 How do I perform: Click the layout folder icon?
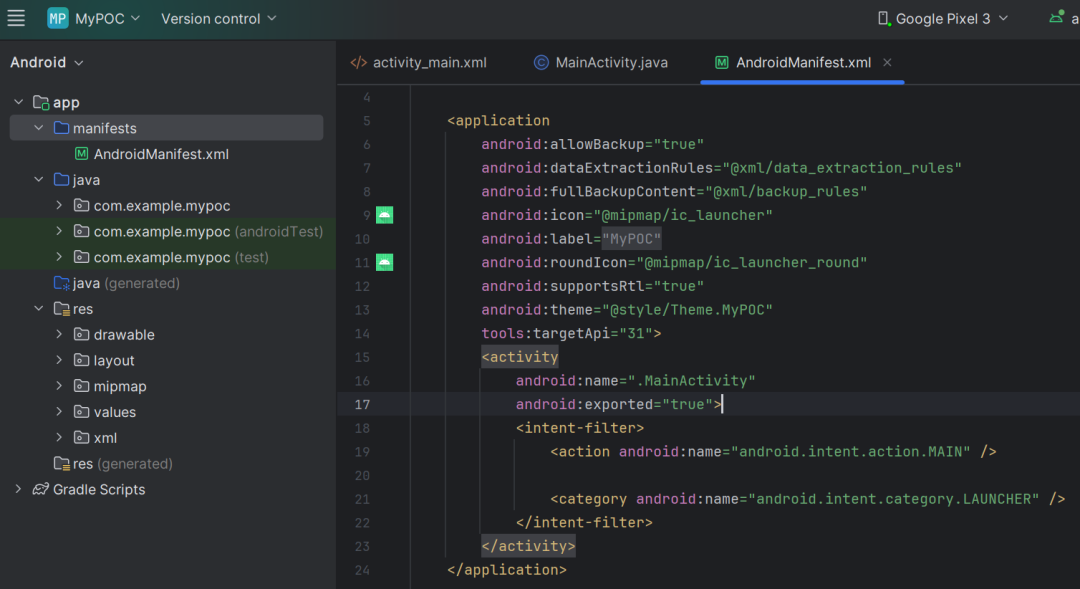[81, 360]
